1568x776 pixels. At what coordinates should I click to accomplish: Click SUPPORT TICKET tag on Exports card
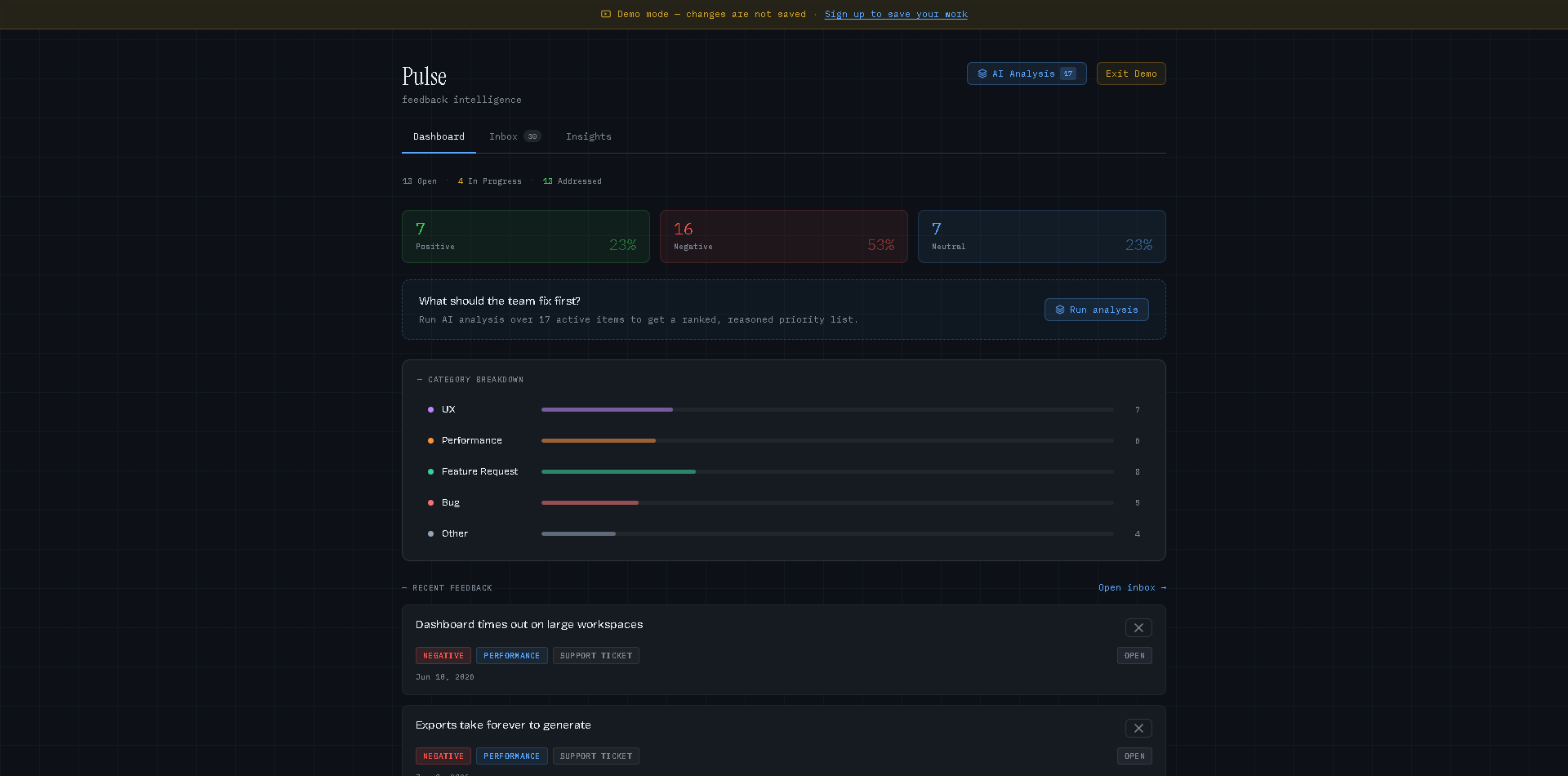(x=596, y=756)
